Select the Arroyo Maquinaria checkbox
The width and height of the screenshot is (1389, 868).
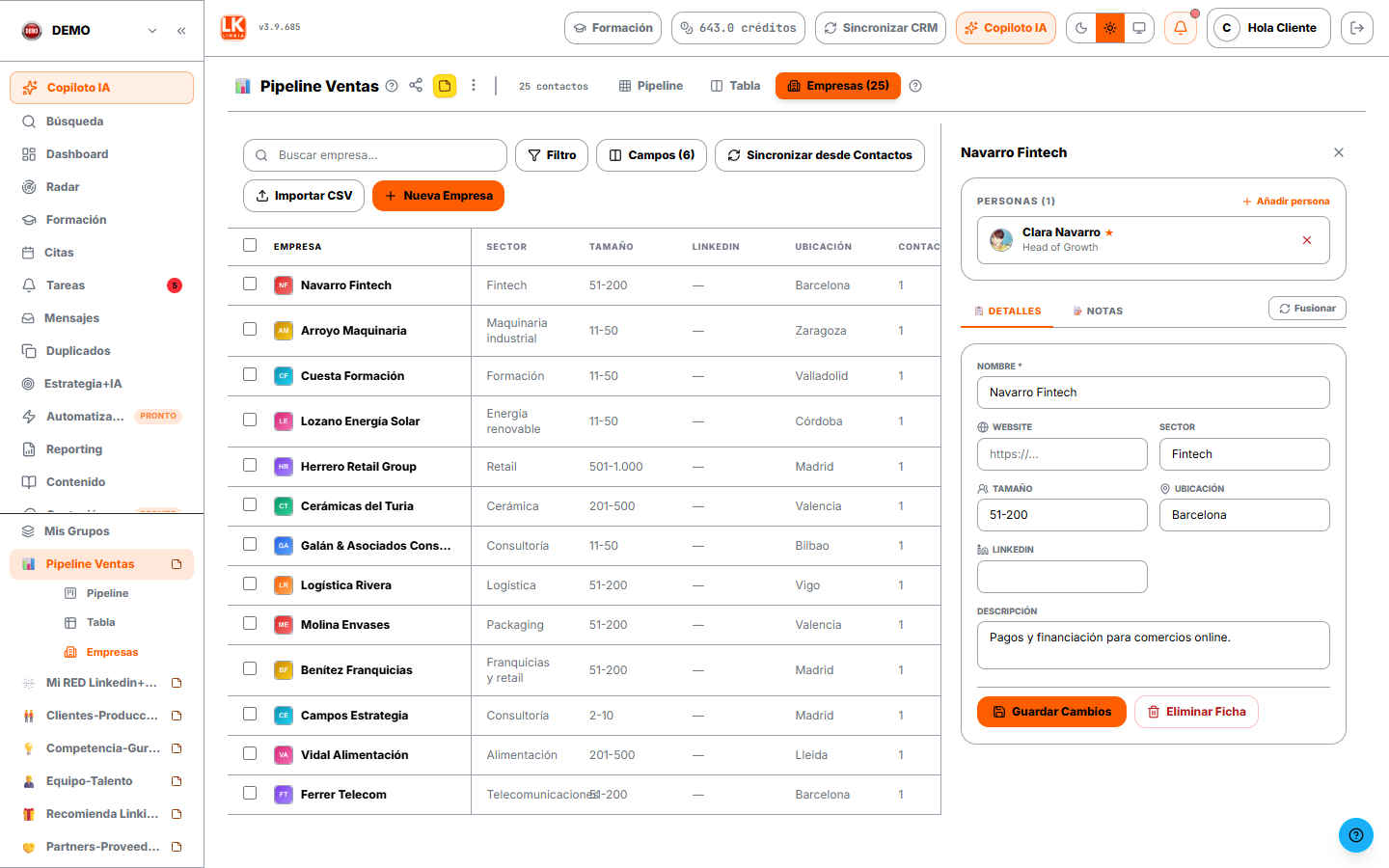250,329
